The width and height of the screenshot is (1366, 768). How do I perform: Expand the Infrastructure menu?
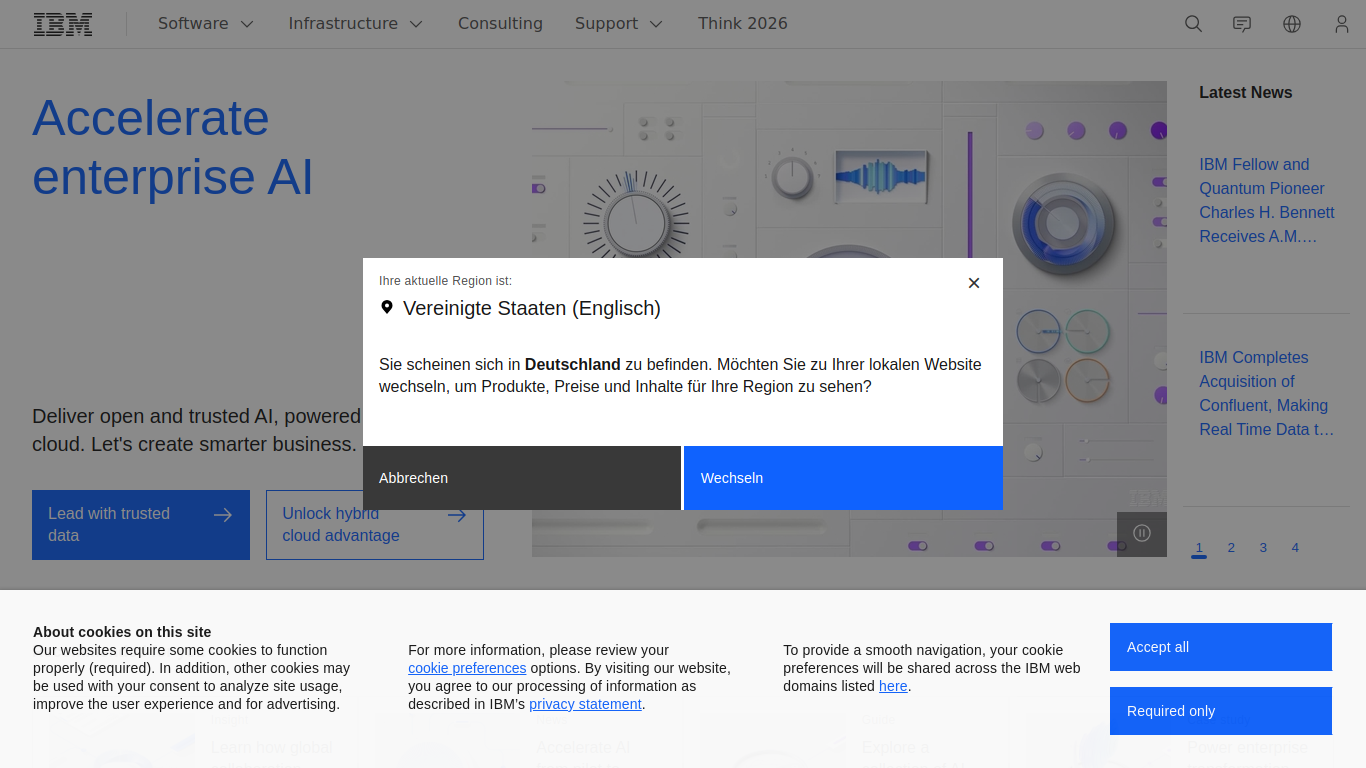coord(356,24)
